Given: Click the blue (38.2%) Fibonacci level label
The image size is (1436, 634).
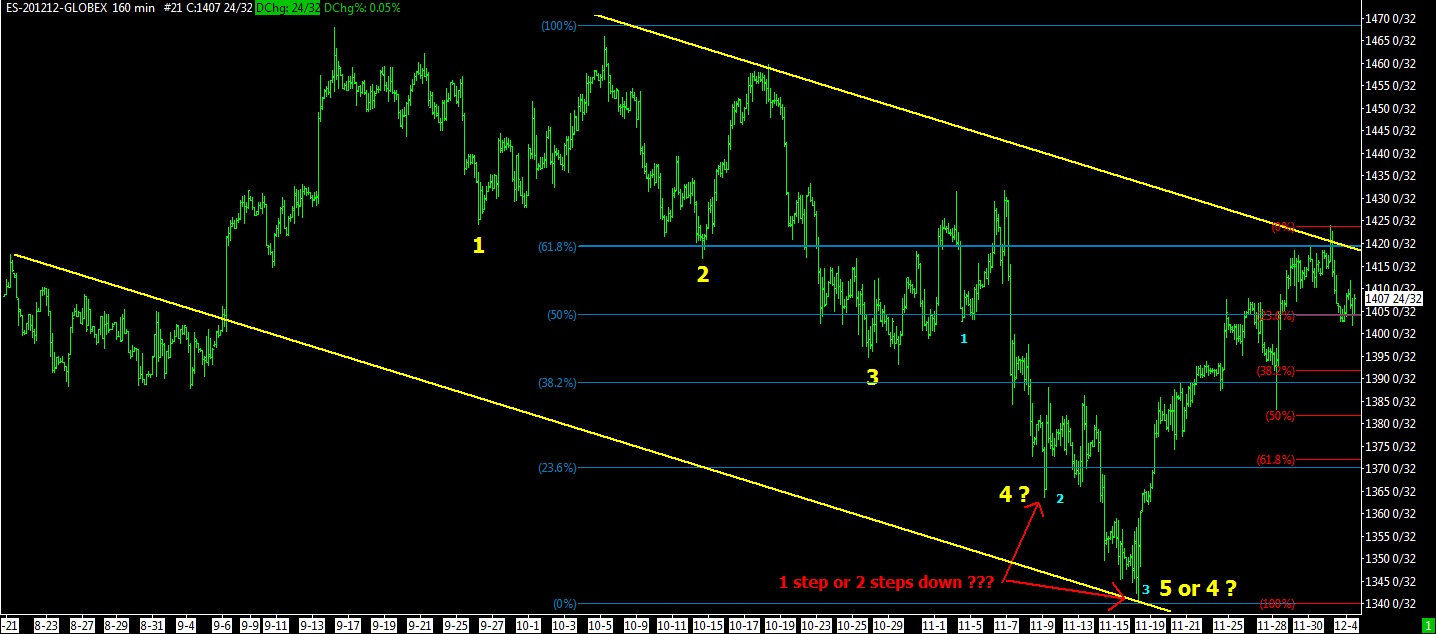Looking at the screenshot, I should tap(557, 382).
